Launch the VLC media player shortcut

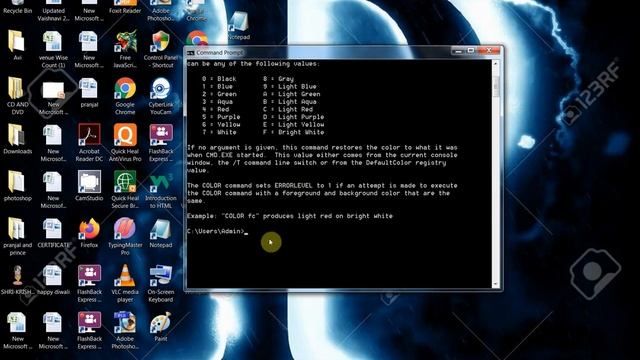pos(125,284)
